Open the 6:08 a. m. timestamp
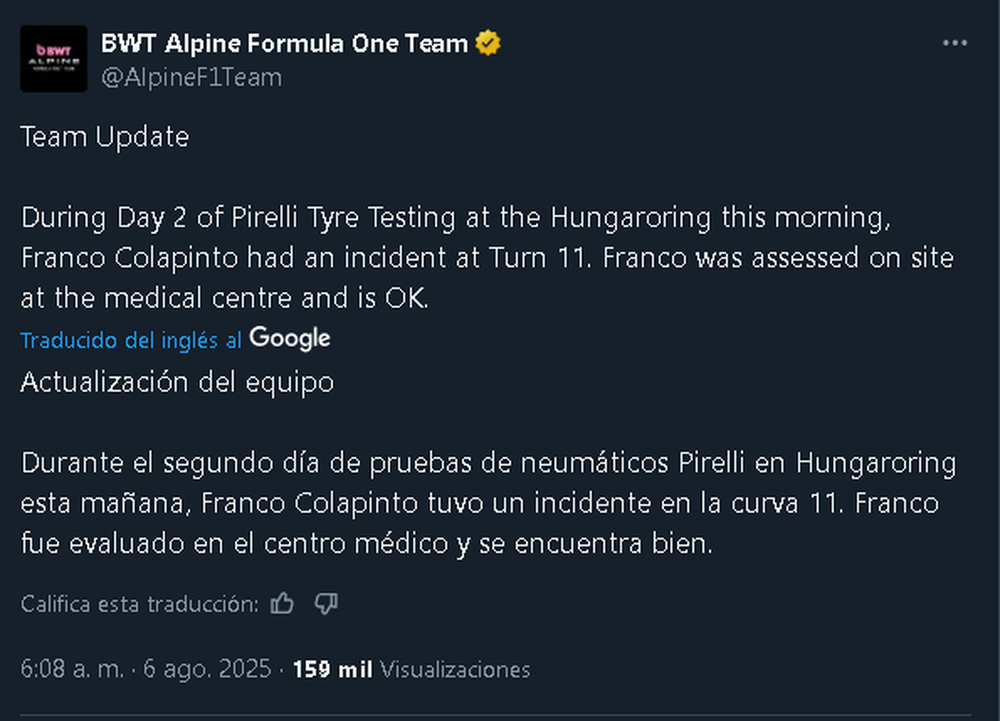This screenshot has height=721, width=1000. [x=72, y=669]
